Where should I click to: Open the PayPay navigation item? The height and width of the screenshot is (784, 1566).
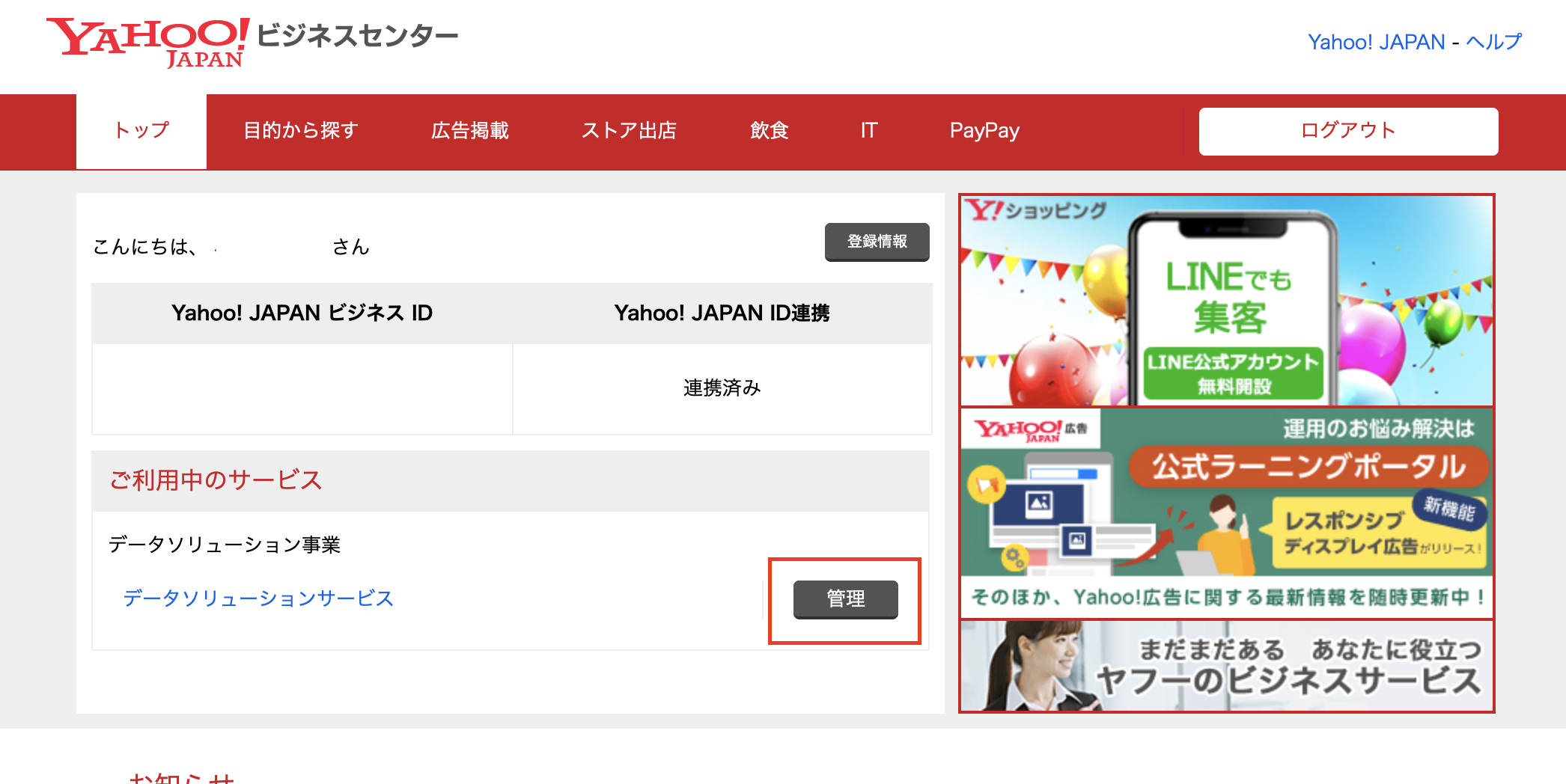click(984, 131)
